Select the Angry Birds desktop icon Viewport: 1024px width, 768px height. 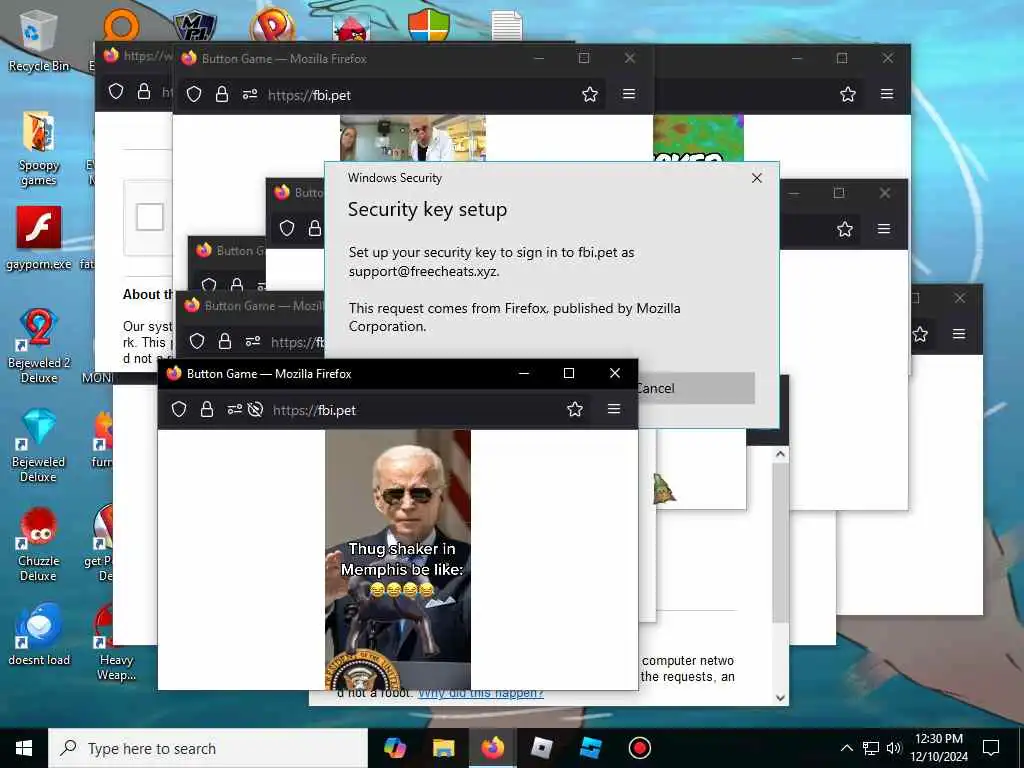351,27
